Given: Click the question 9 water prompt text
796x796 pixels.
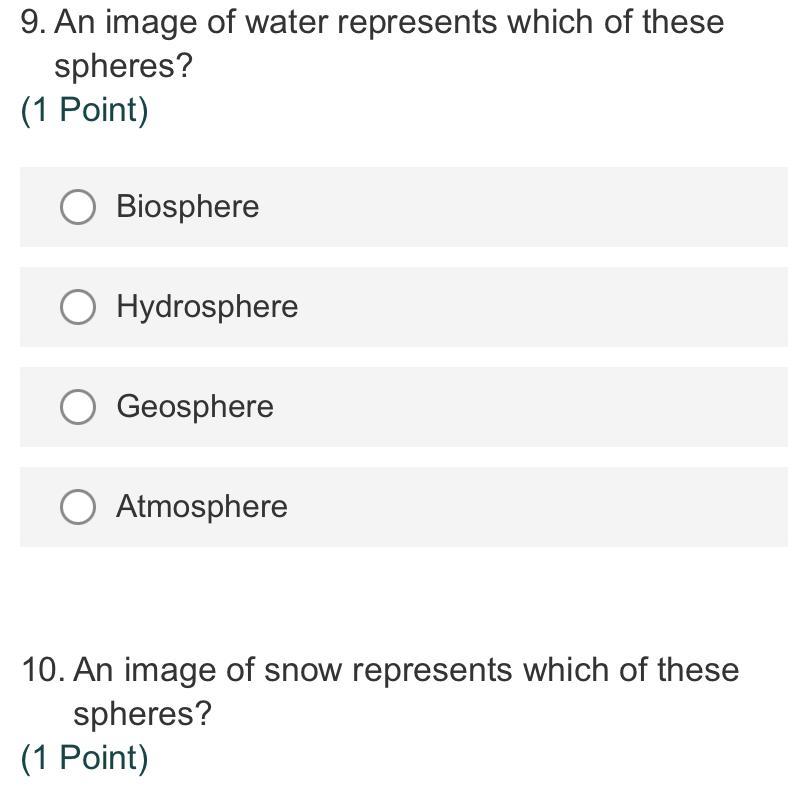Looking at the screenshot, I should click(389, 44).
